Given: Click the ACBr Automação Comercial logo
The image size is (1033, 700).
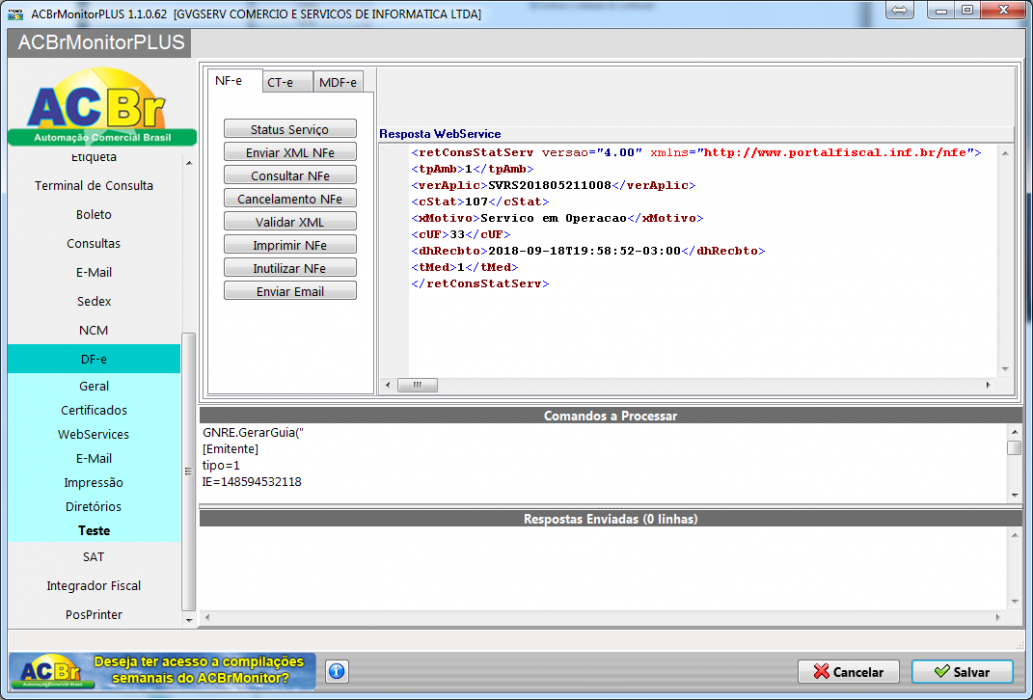Looking at the screenshot, I should point(102,105).
